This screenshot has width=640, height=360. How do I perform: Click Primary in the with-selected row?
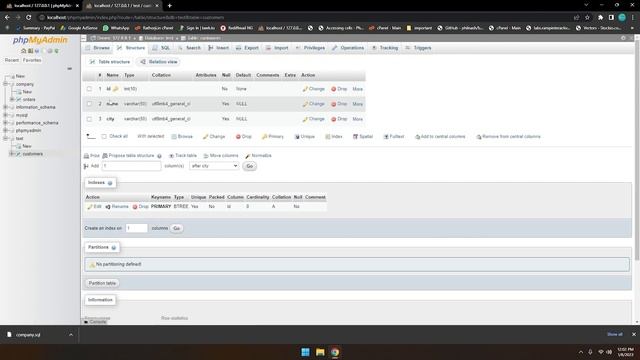pos(273,137)
